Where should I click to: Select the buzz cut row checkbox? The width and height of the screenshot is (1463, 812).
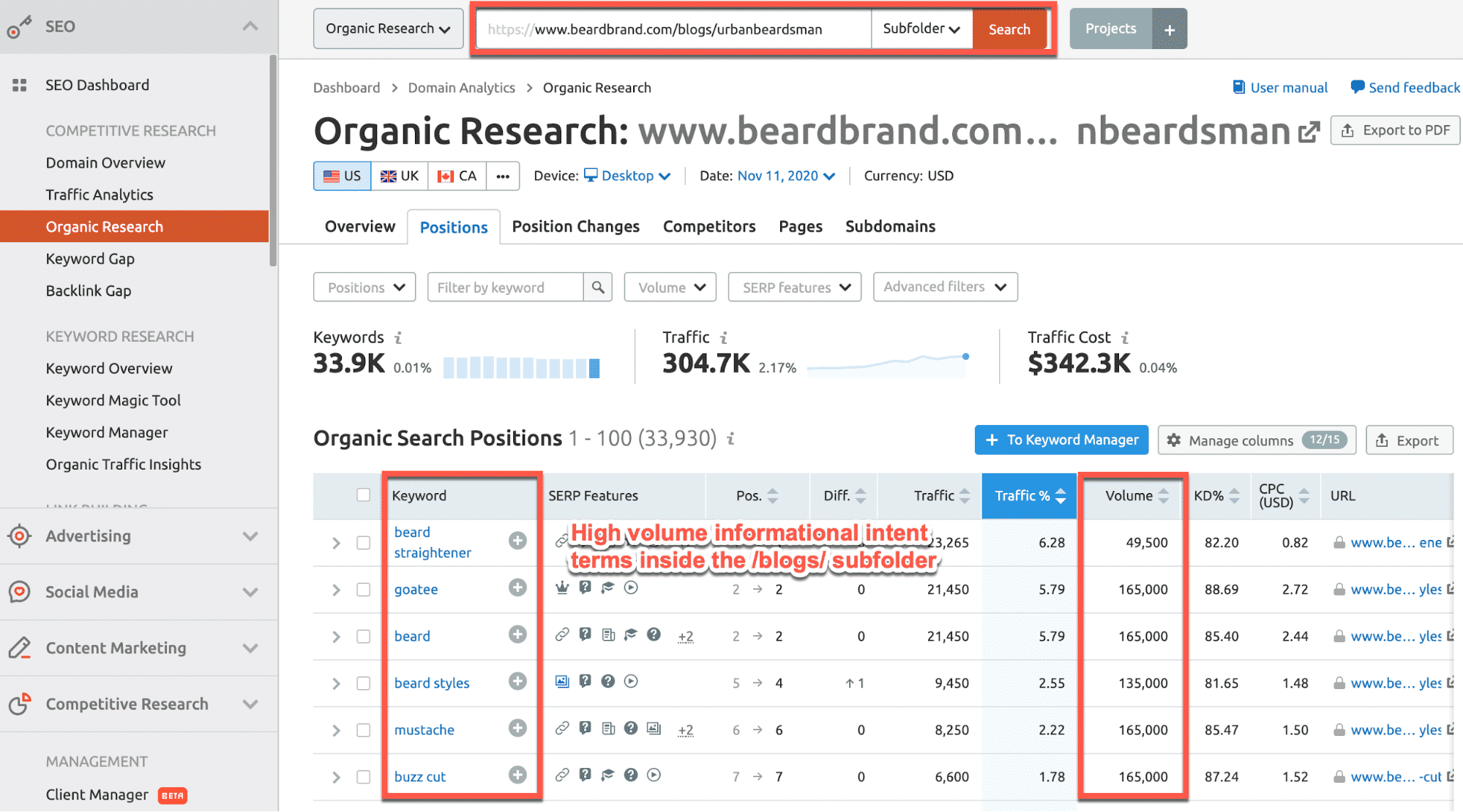tap(363, 777)
